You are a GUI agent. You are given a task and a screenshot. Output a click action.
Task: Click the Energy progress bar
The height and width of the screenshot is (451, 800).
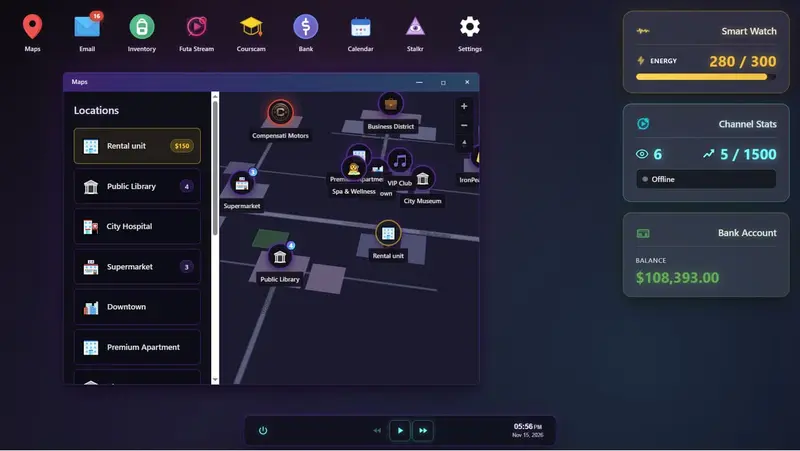click(x=706, y=77)
